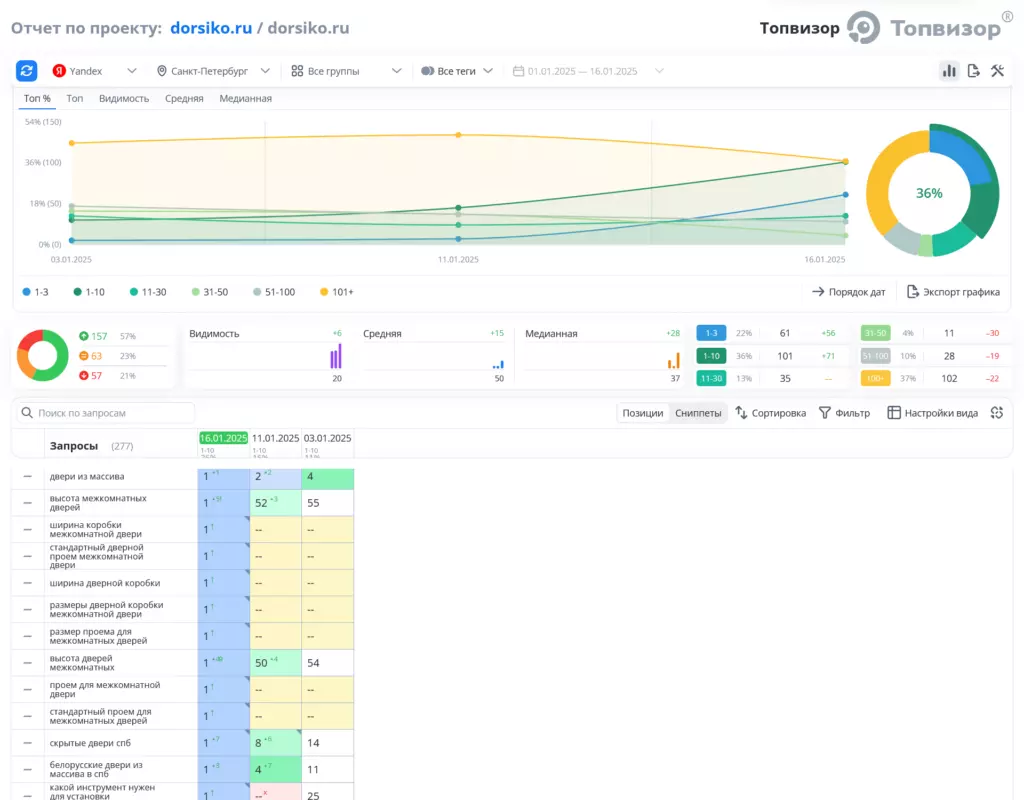Switch to the Видимость chart tab
1024x800 pixels.
coord(124,99)
